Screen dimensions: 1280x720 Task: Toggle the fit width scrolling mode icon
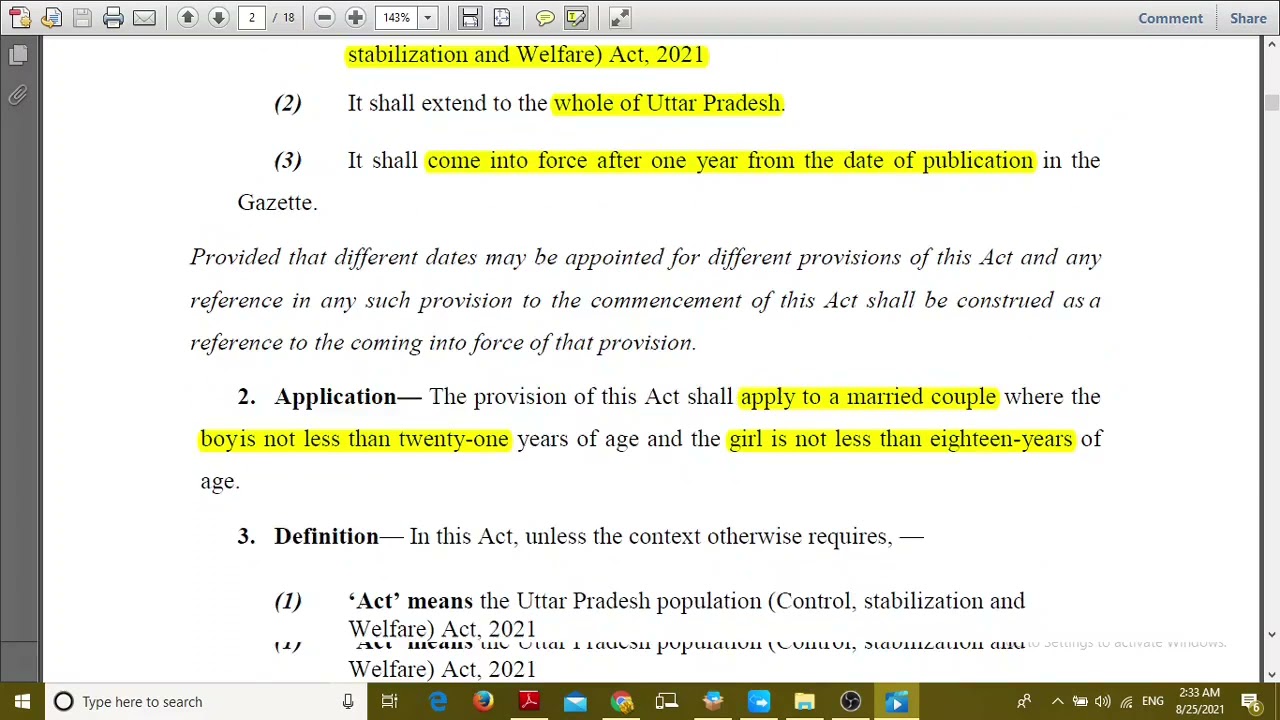click(470, 18)
